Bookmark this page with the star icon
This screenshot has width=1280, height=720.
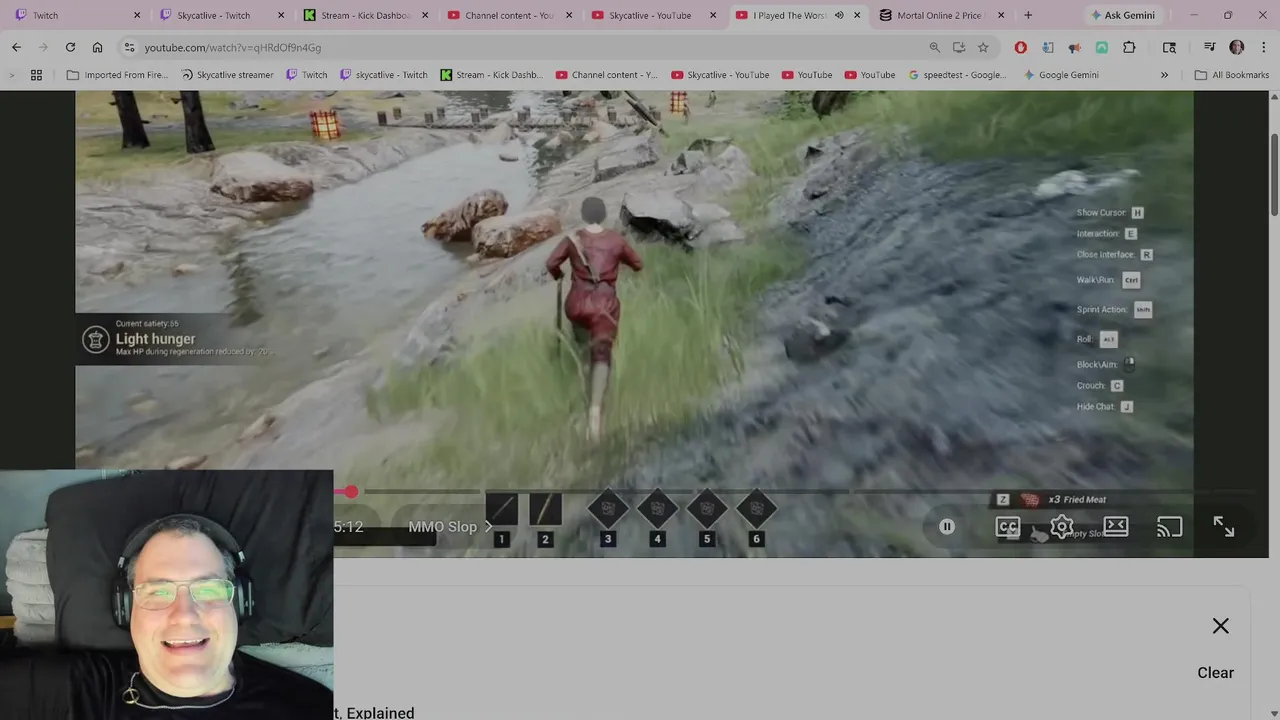tap(983, 47)
